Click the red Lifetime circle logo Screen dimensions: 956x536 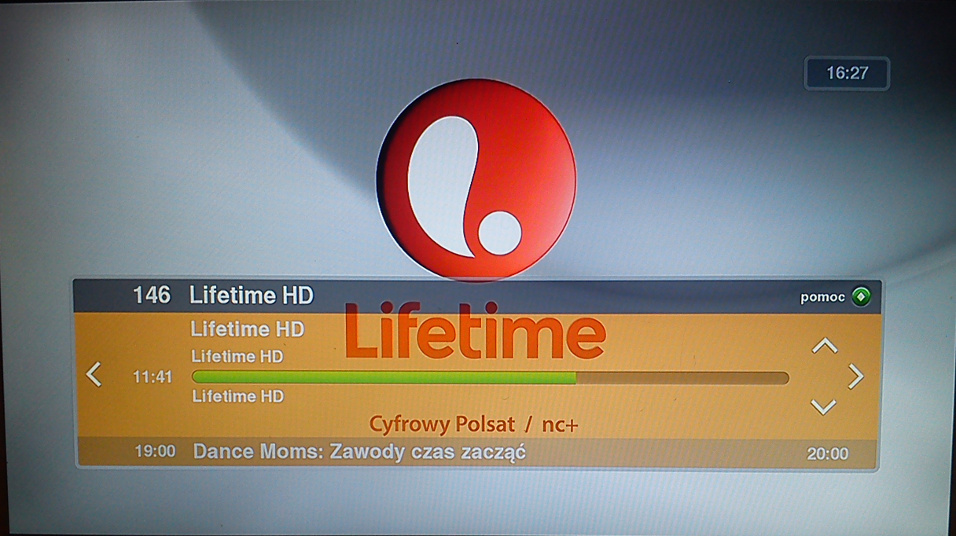[x=476, y=179]
